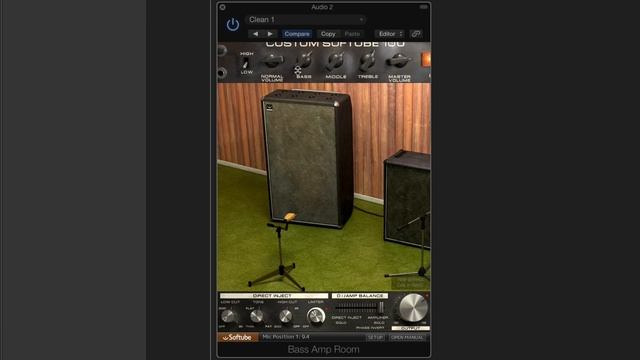Open the Clean 1 preset dropdown
Viewport: 640px width, 360px height.
(305, 20)
